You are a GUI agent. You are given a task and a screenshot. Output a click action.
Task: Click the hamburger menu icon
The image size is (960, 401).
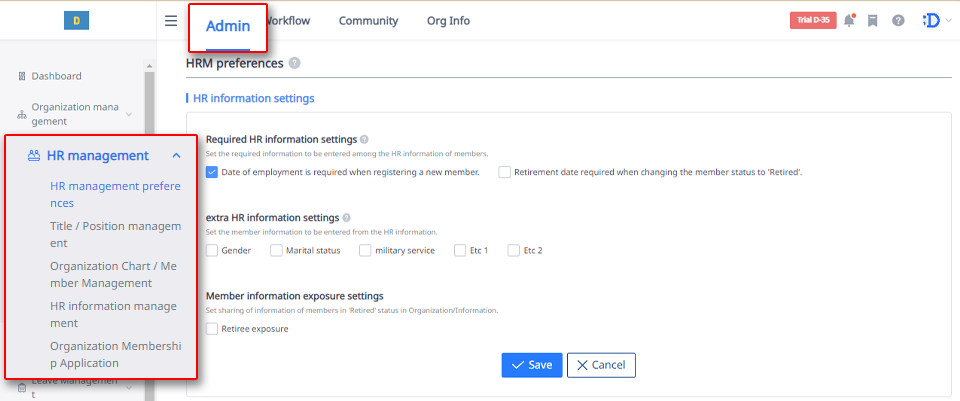pyautogui.click(x=171, y=21)
